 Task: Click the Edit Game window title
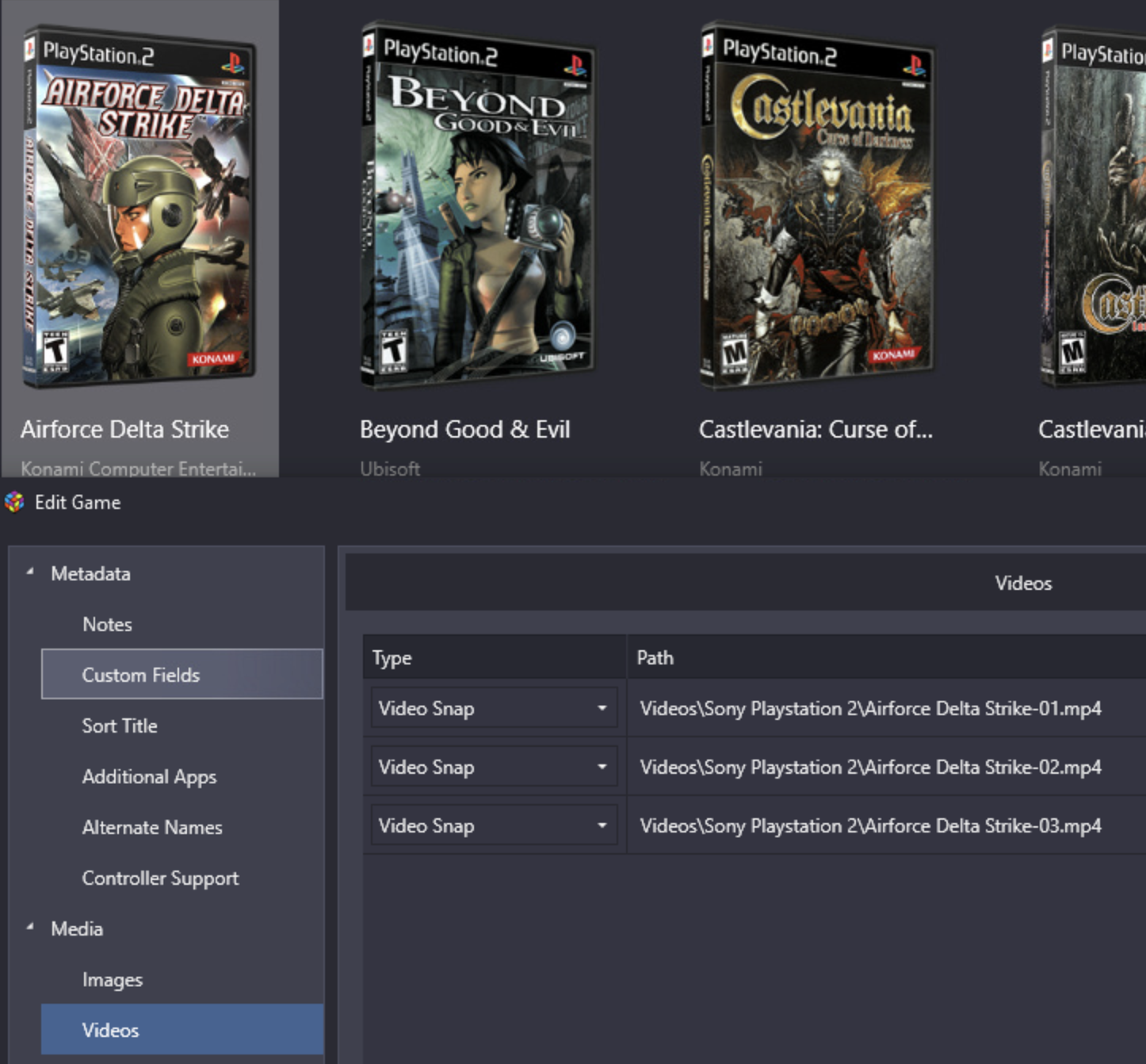(x=78, y=502)
